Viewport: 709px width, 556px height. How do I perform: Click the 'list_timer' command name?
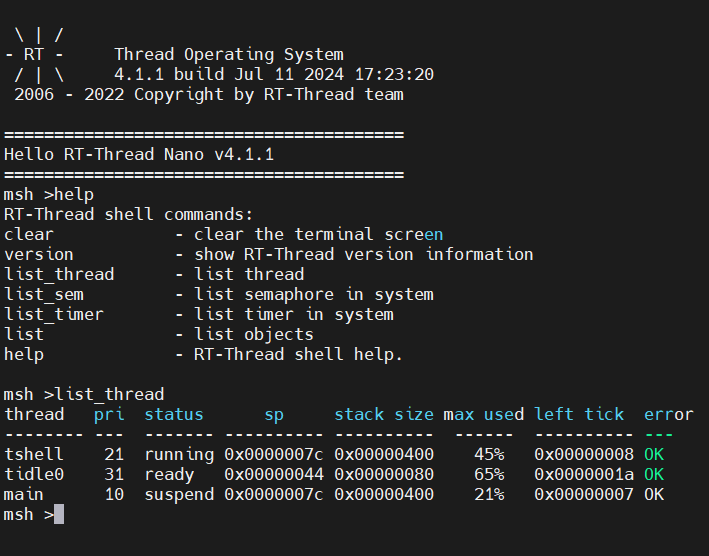pos(54,314)
